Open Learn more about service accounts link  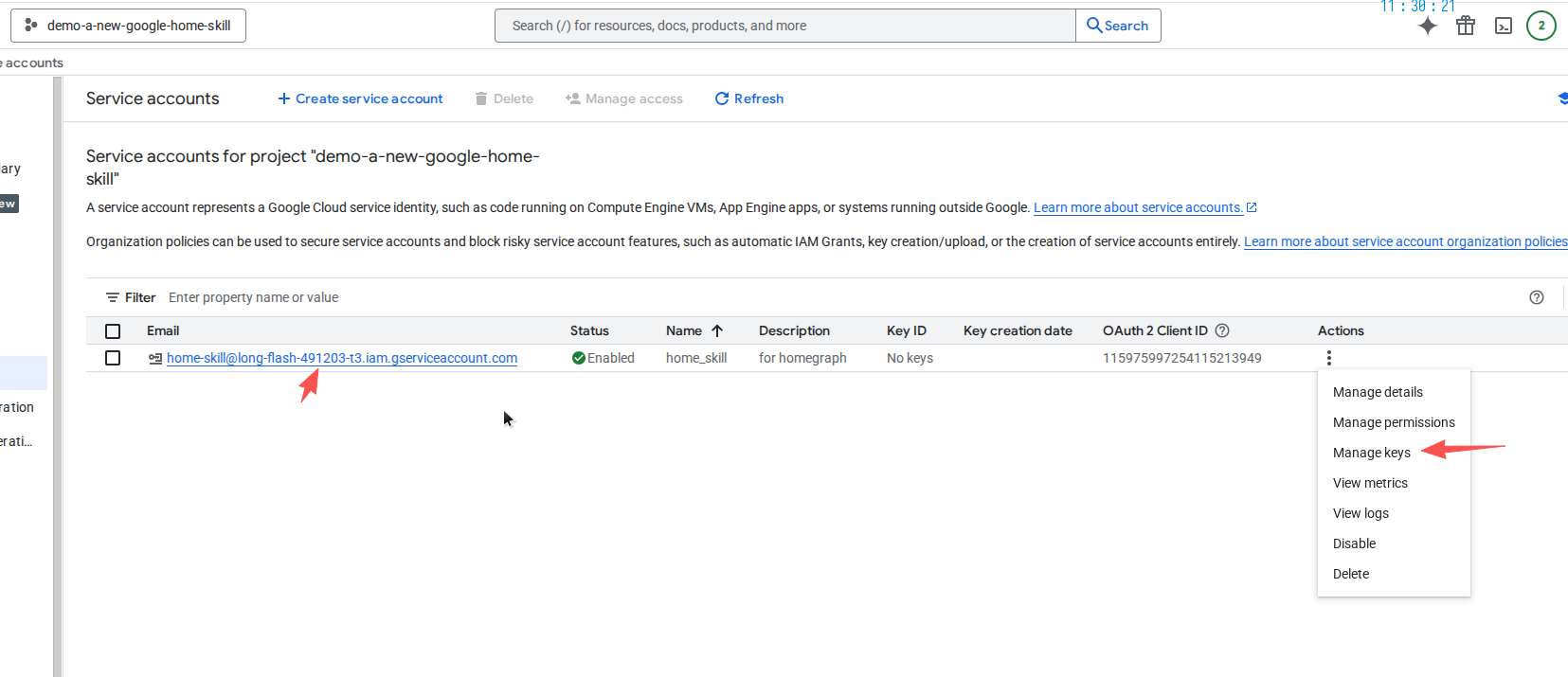(1144, 207)
